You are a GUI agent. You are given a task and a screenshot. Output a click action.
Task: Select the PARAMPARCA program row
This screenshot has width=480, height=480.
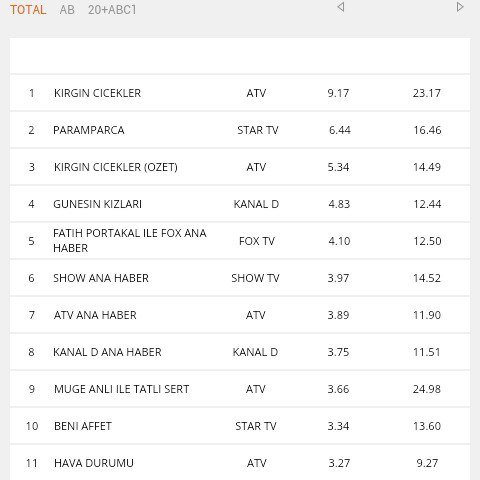tap(240, 130)
